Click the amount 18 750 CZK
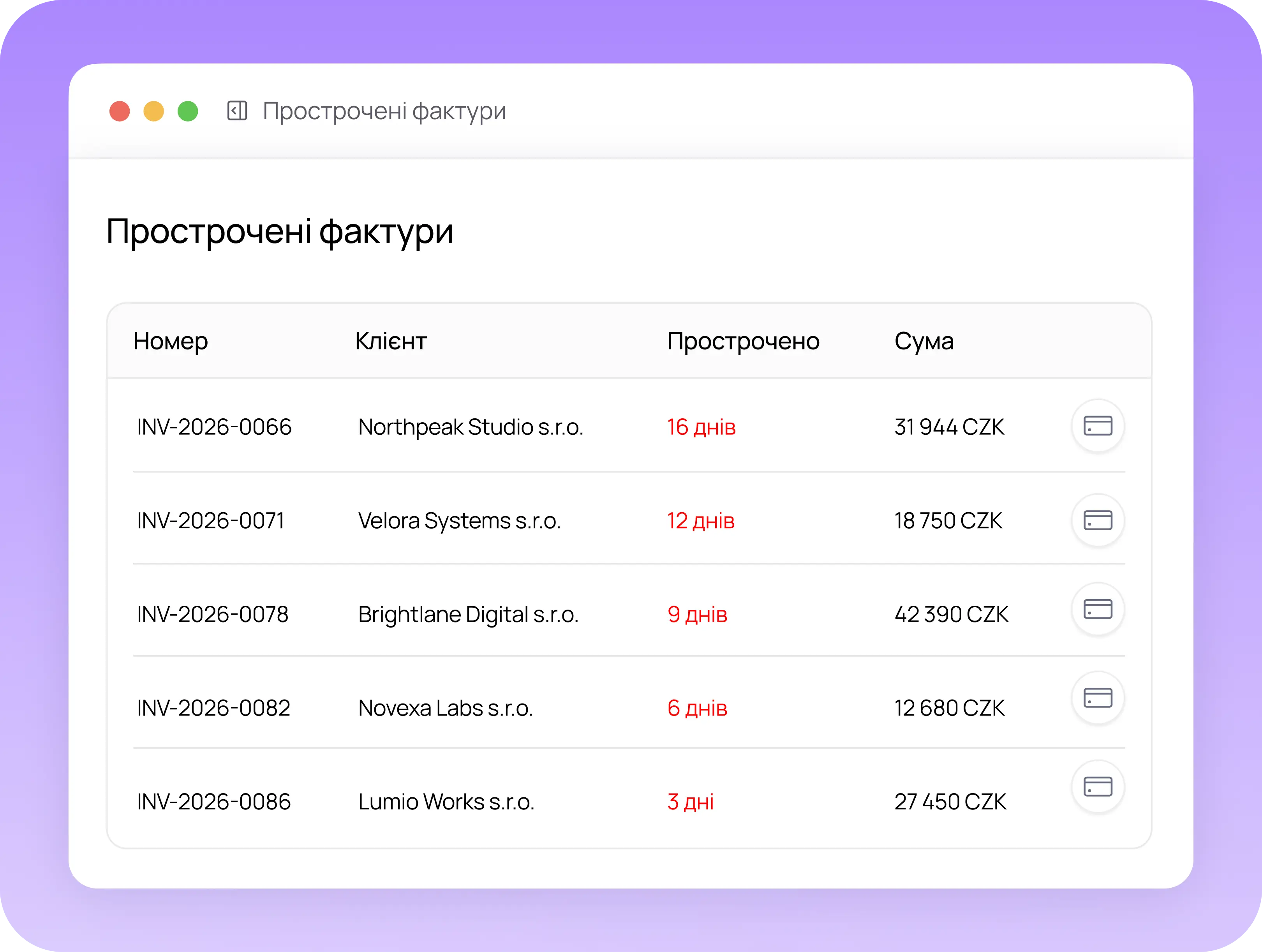This screenshot has width=1262, height=952. [x=948, y=521]
